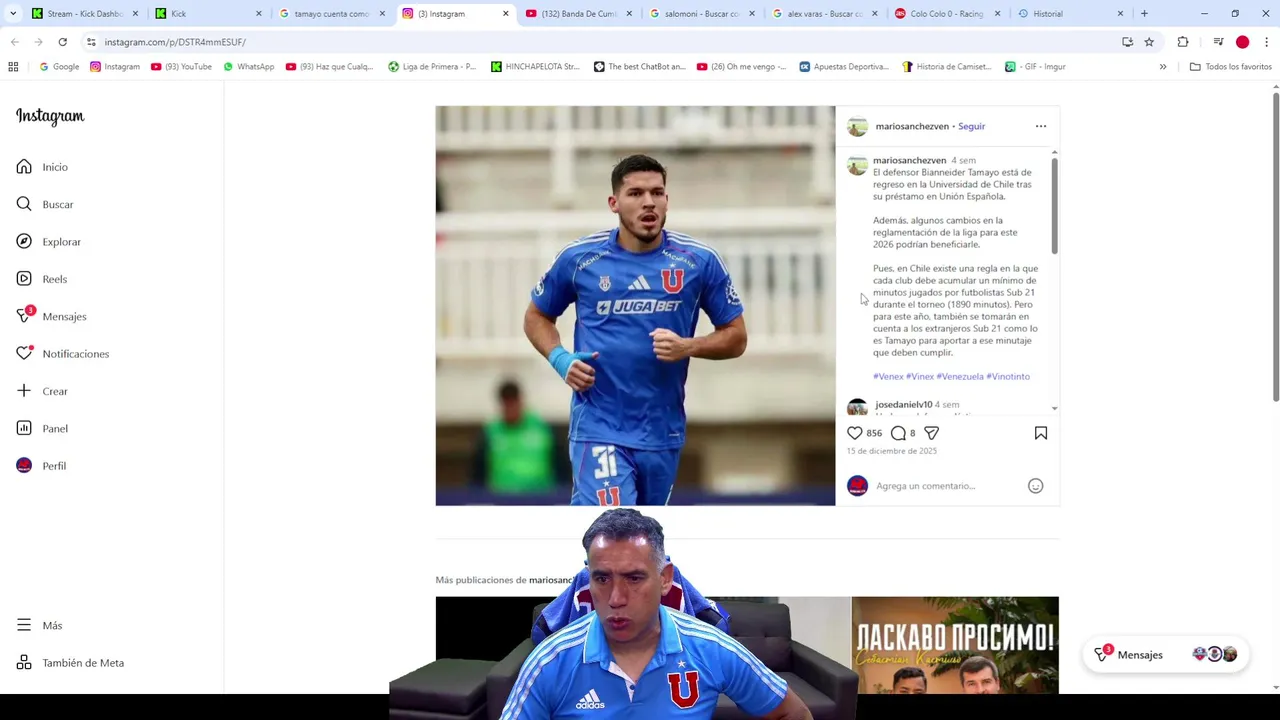
Task: Open post options three-dot menu
Action: click(1041, 126)
